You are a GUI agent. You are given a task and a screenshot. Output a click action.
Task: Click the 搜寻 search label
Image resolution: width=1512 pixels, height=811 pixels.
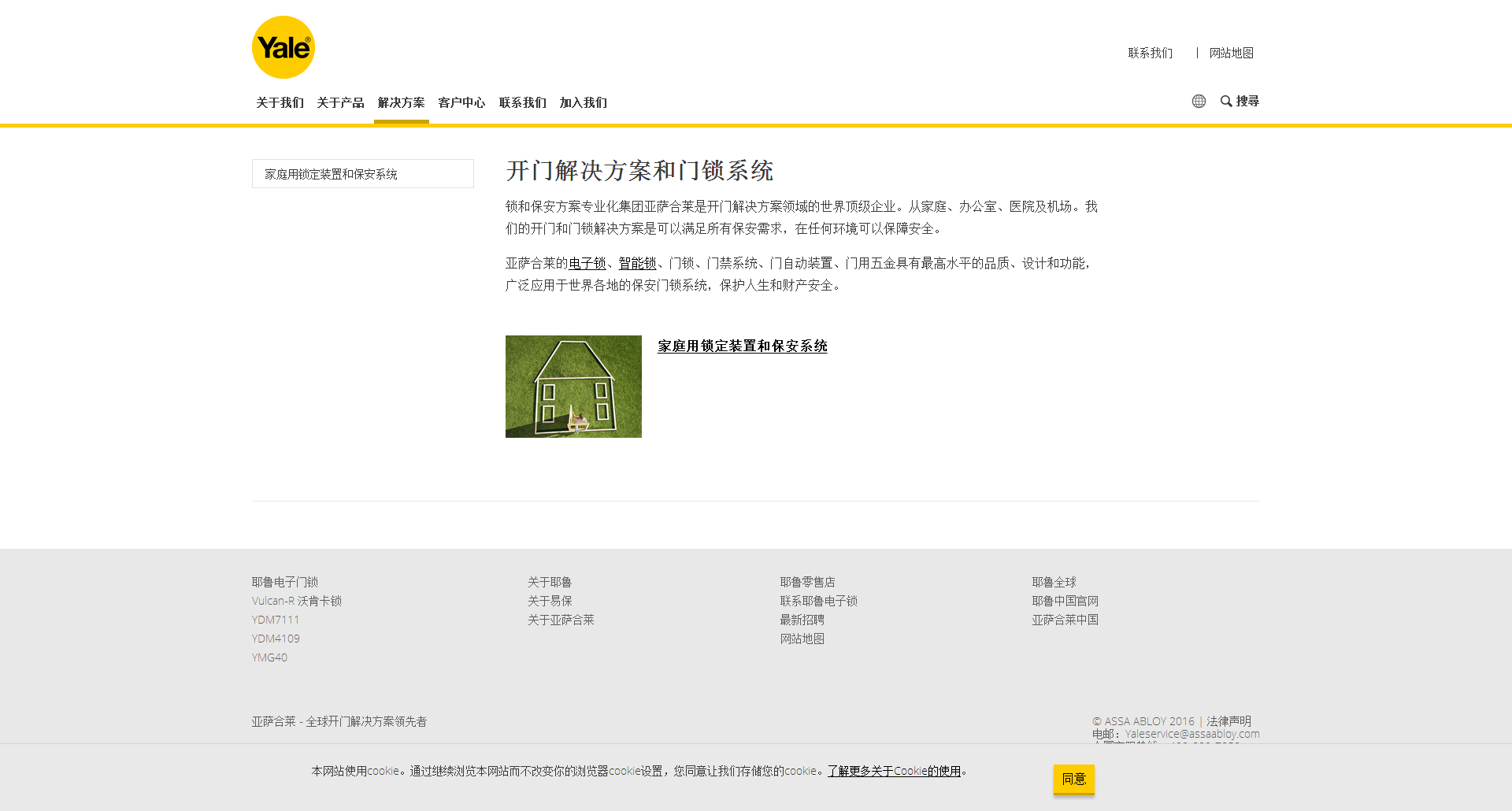(1247, 101)
